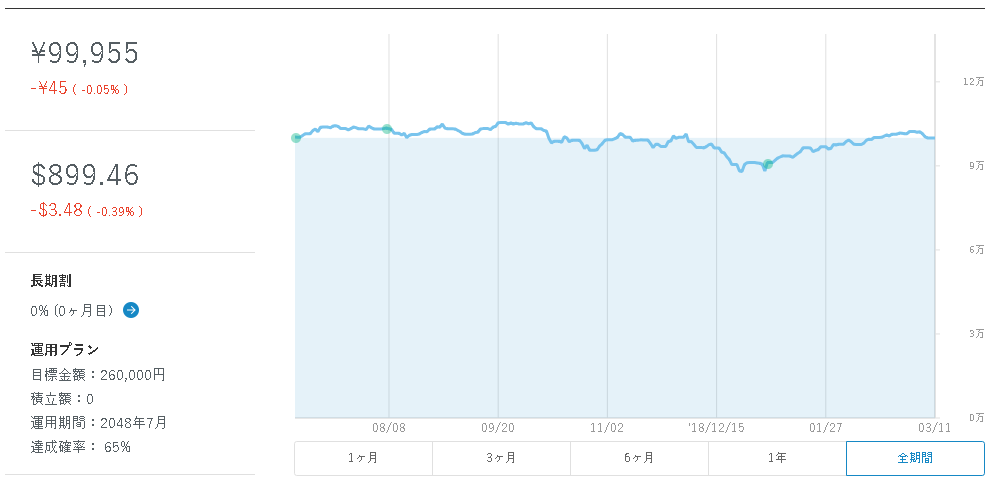
Task: Open the 運用プラン heading
Action: [65, 350]
